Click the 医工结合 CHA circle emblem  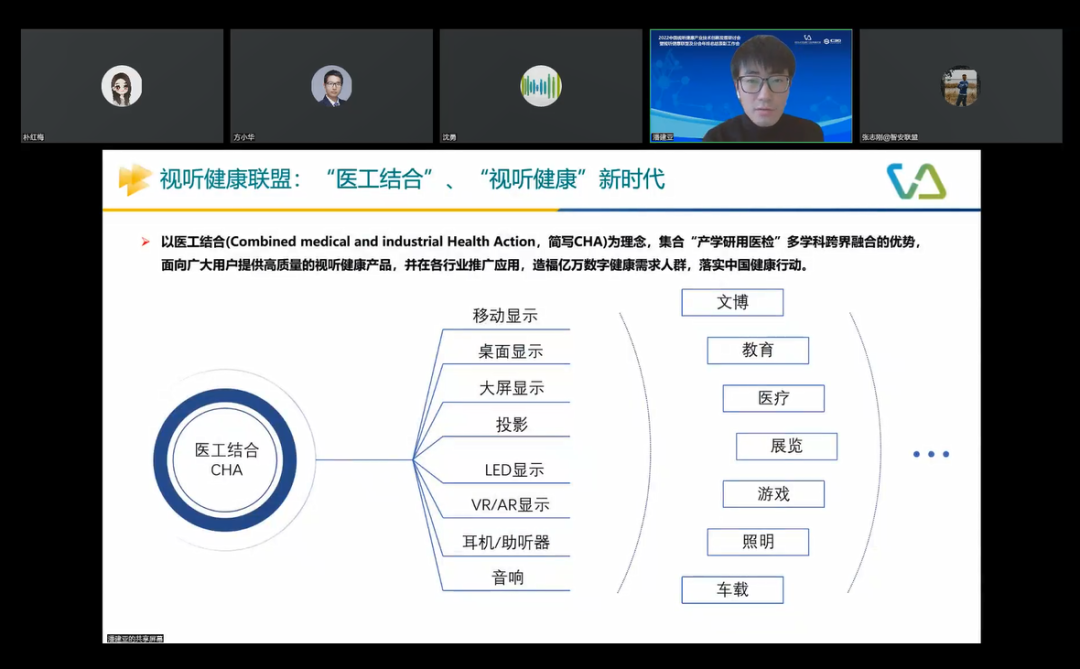226,460
